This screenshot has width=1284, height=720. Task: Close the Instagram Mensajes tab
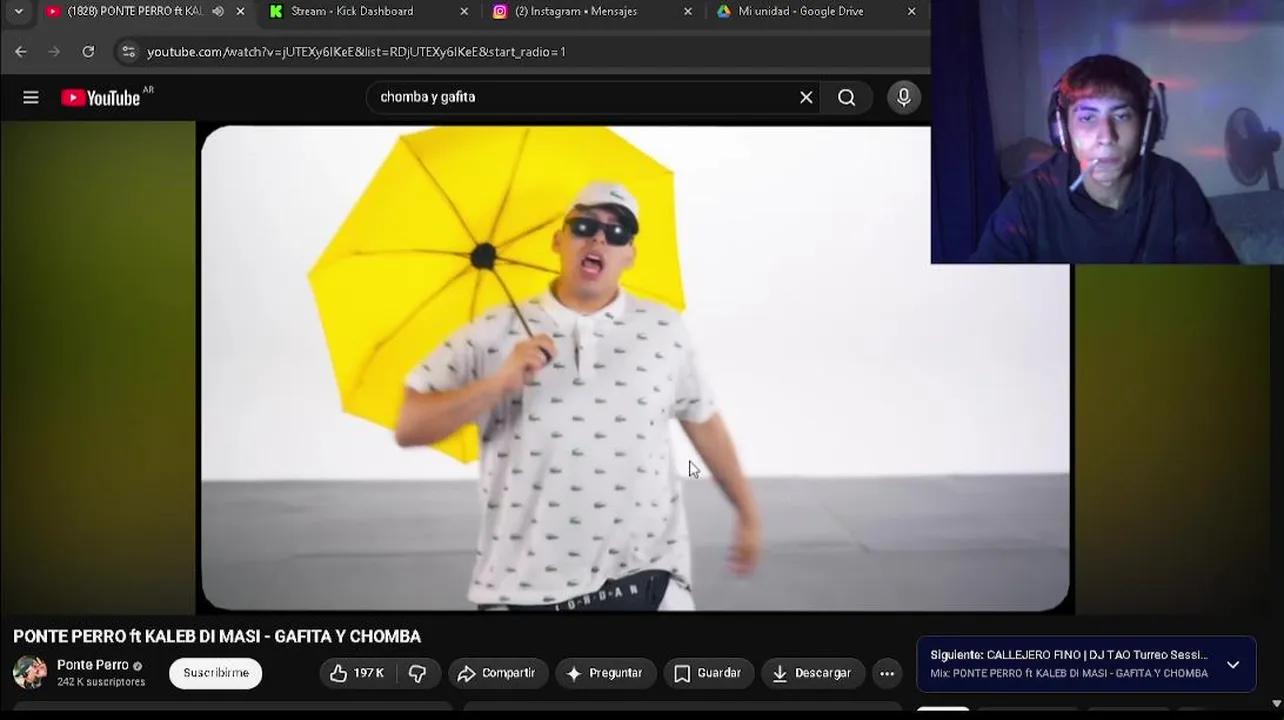pyautogui.click(x=688, y=12)
